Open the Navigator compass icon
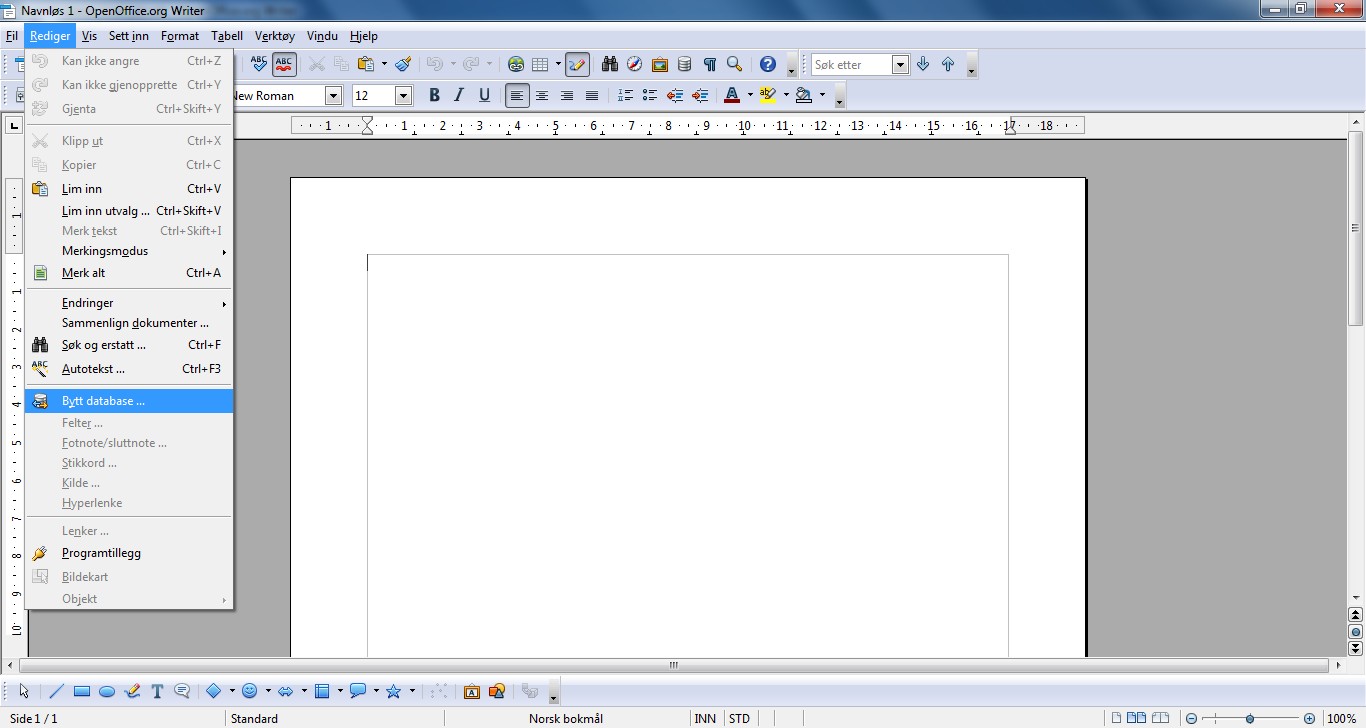This screenshot has width=1366, height=728. pos(634,64)
